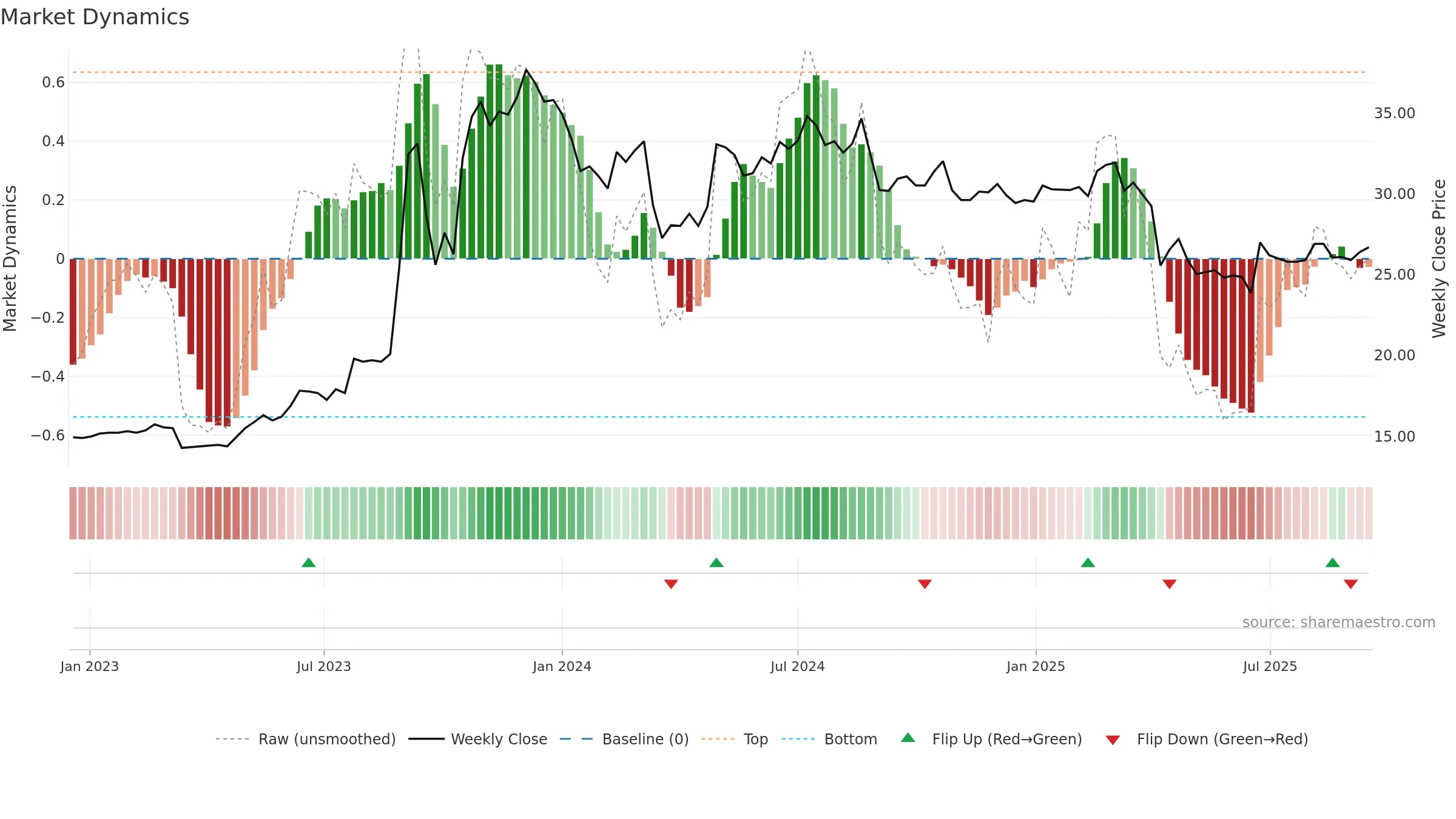The height and width of the screenshot is (819, 1456).
Task: Click the red Flip Down triangle in legend
Action: tap(1113, 740)
